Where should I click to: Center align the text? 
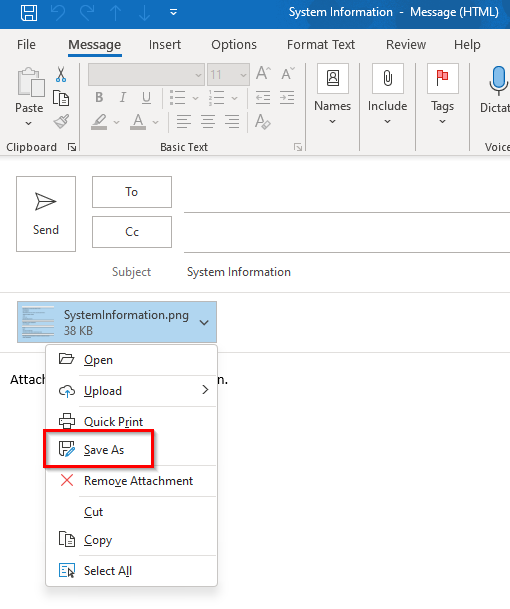click(208, 122)
